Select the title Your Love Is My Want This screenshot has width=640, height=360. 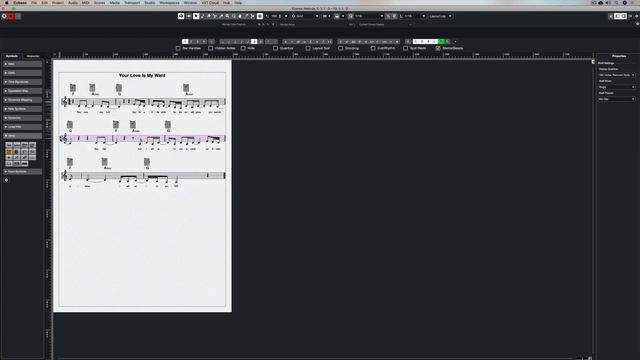[142, 76]
